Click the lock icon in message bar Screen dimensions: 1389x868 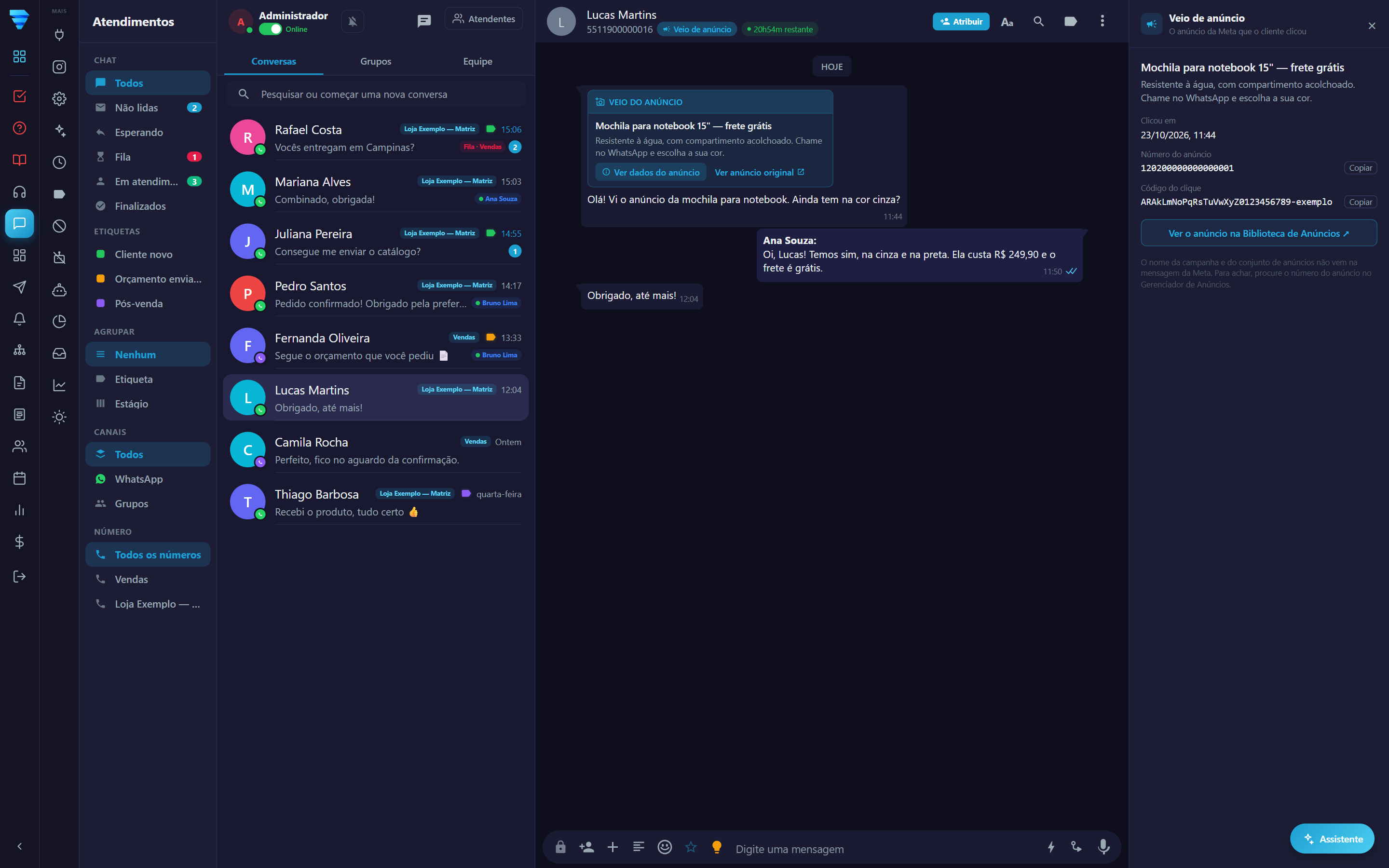(x=561, y=847)
